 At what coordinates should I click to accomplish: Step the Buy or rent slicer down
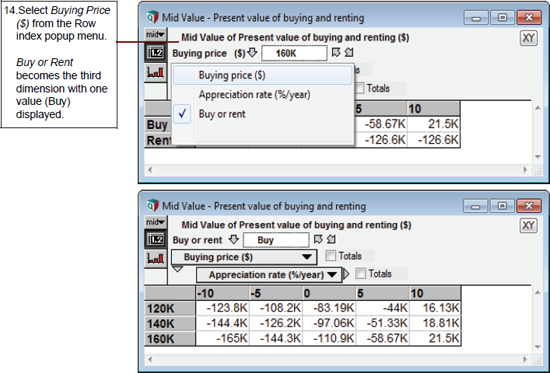click(x=234, y=240)
